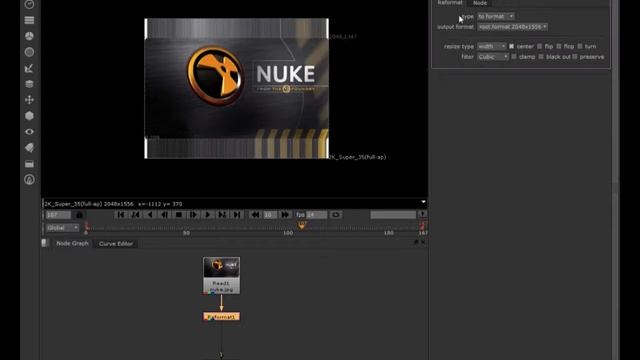640x360 pixels.
Task: Stop viewer playback
Action: (x=179, y=215)
